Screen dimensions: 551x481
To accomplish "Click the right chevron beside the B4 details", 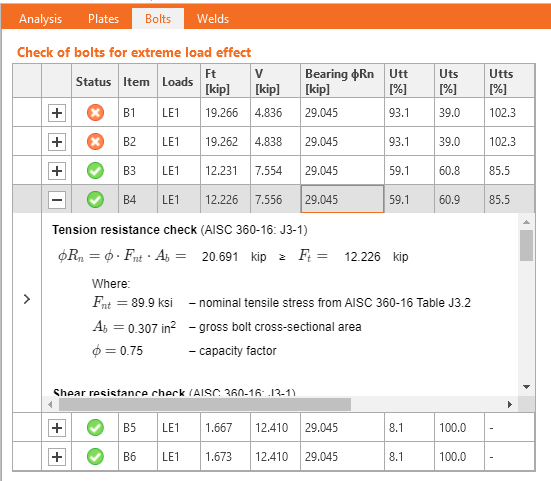I will coord(27,299).
